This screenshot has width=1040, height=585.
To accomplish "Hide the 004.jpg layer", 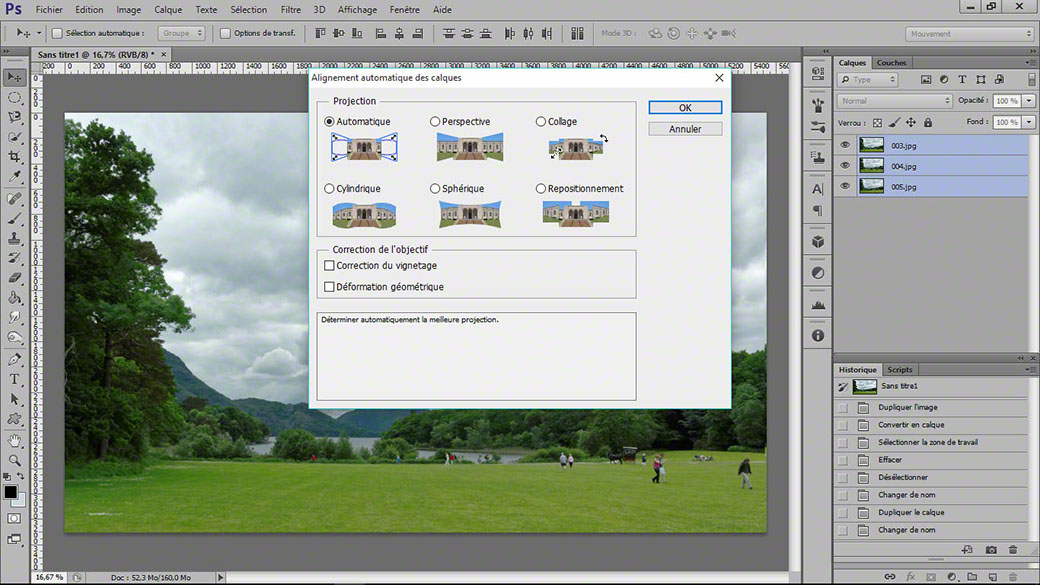I will coord(844,166).
